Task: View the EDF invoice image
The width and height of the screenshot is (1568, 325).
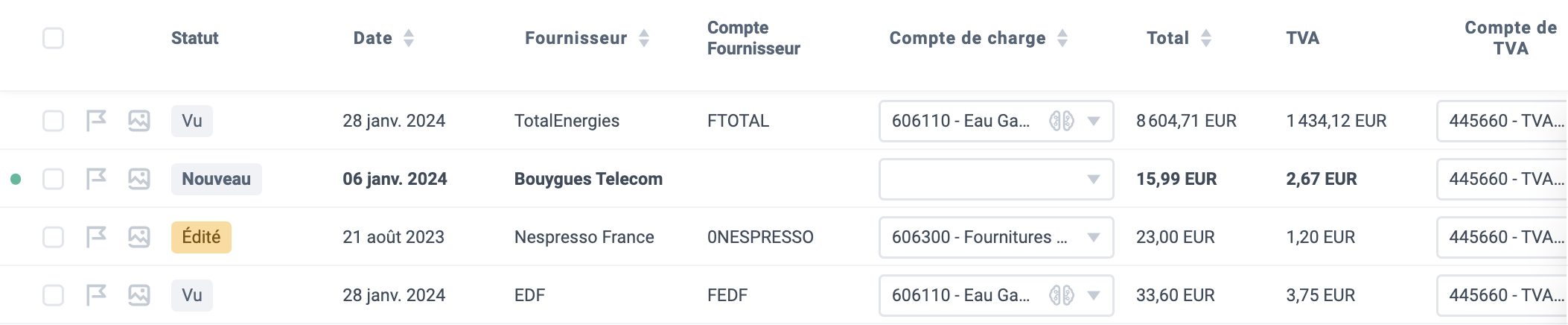Action: (x=139, y=295)
